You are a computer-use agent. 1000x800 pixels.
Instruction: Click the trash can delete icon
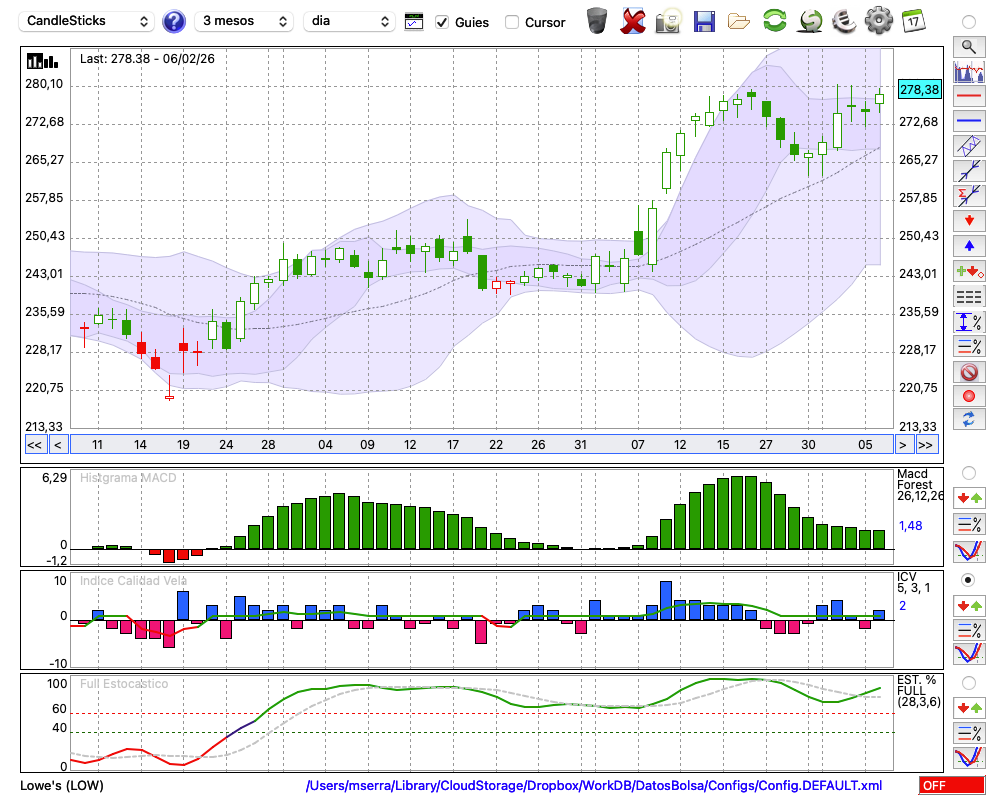tap(597, 21)
